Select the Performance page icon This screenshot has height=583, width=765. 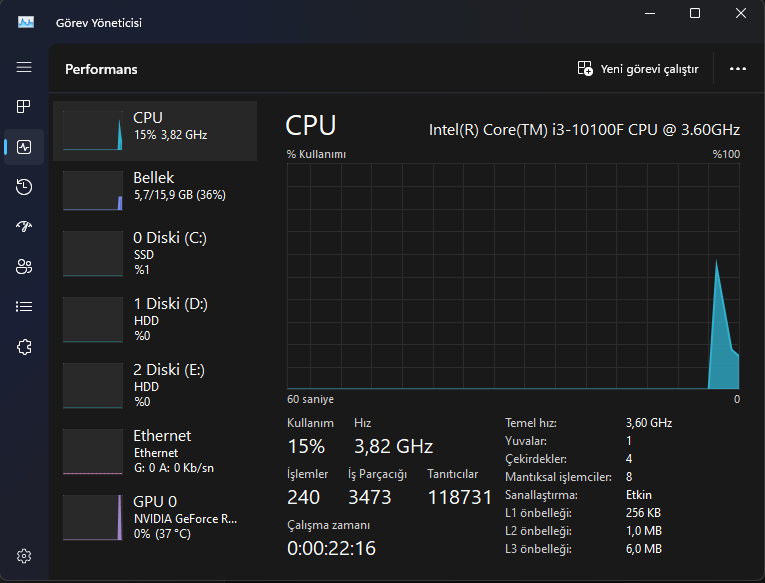(24, 147)
